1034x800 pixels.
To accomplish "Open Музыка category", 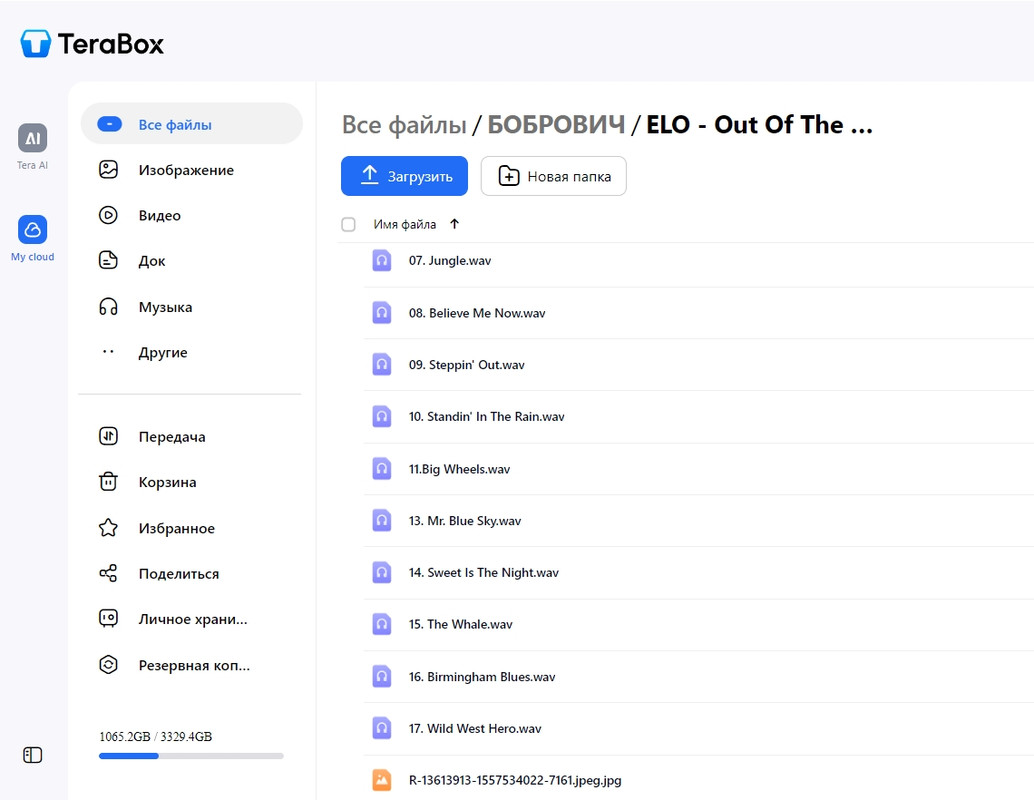I will tap(166, 307).
